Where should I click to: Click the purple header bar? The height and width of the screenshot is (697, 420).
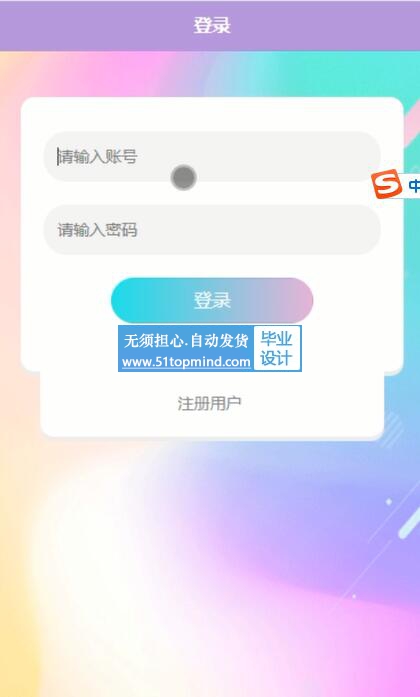210,26
